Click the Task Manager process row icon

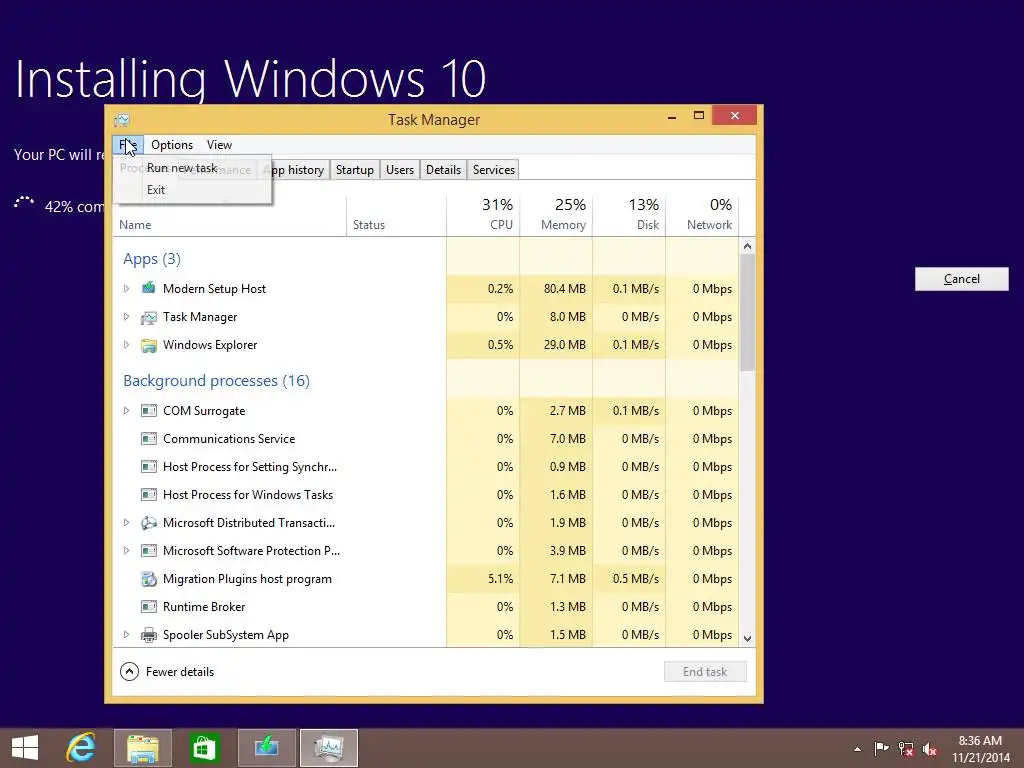pos(149,317)
